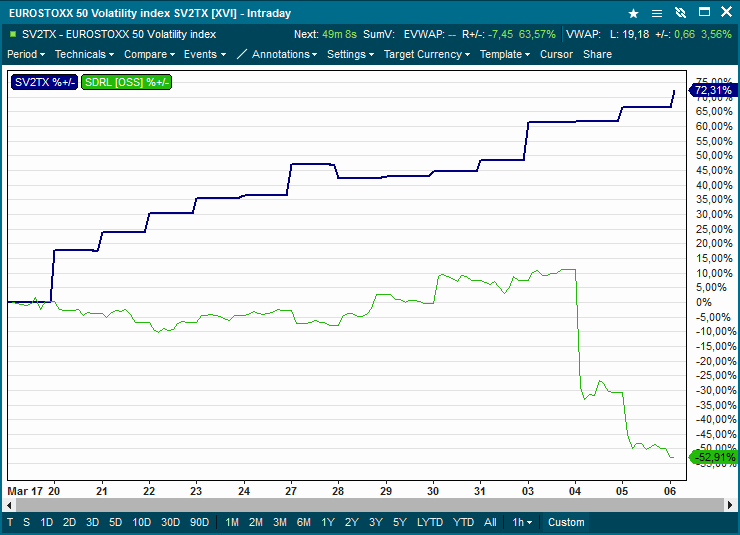Click the 0% level on percent axis

click(x=704, y=302)
